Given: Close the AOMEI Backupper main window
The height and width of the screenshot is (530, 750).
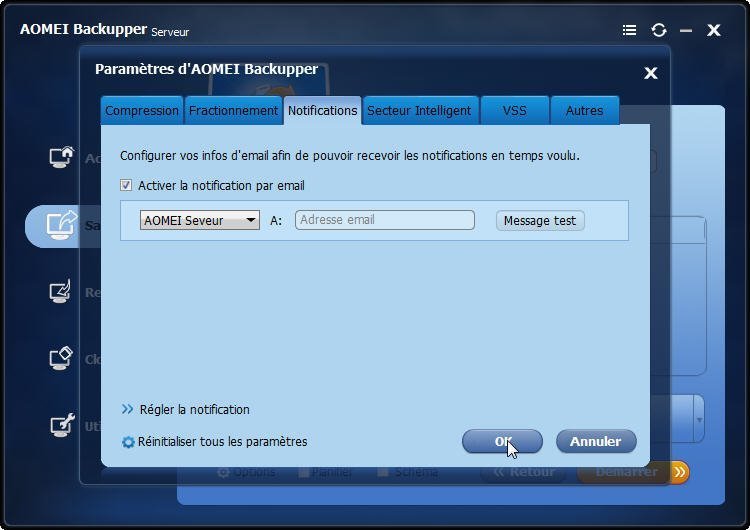Looking at the screenshot, I should (714, 30).
